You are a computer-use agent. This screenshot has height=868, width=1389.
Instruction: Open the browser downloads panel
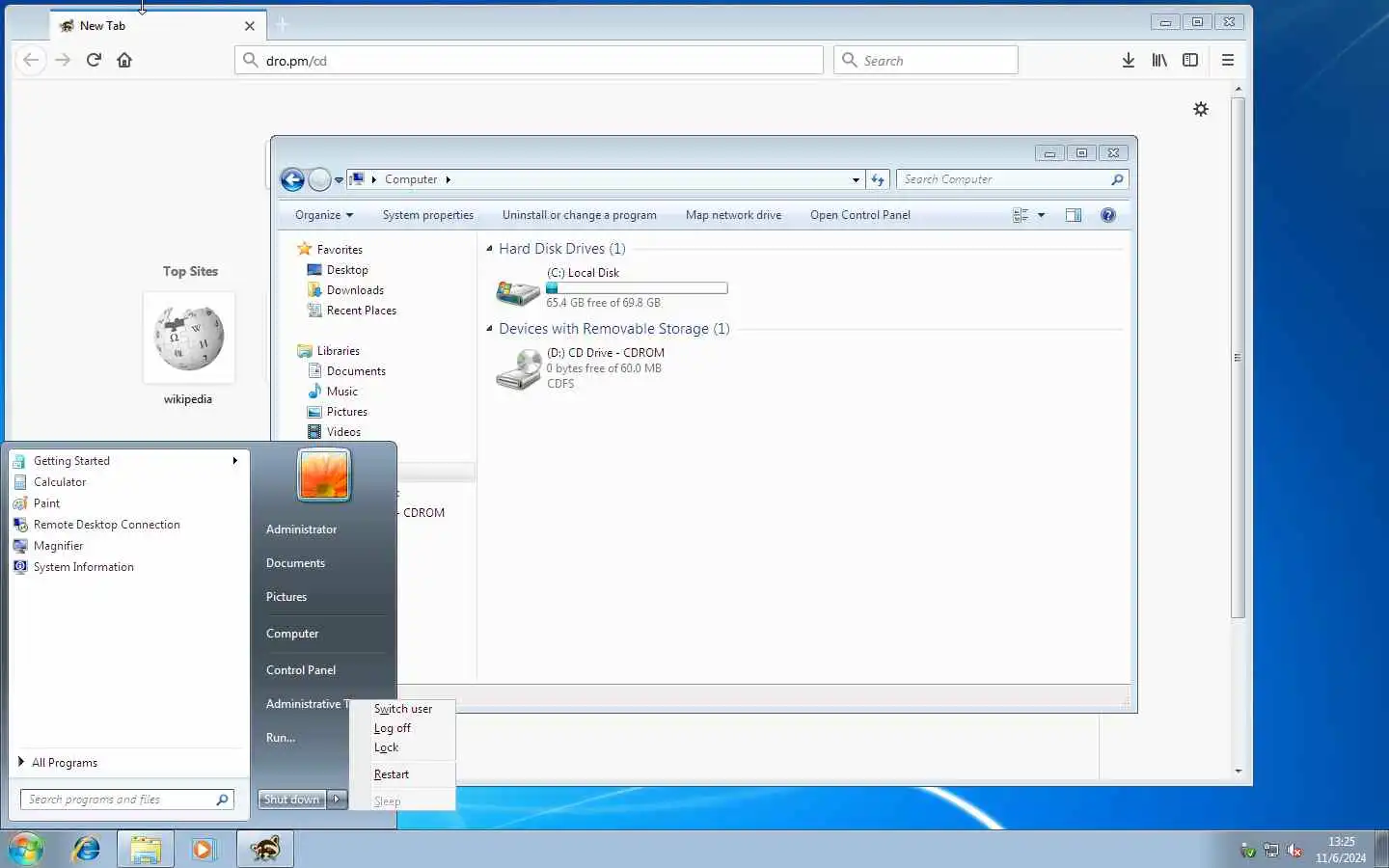[1128, 60]
